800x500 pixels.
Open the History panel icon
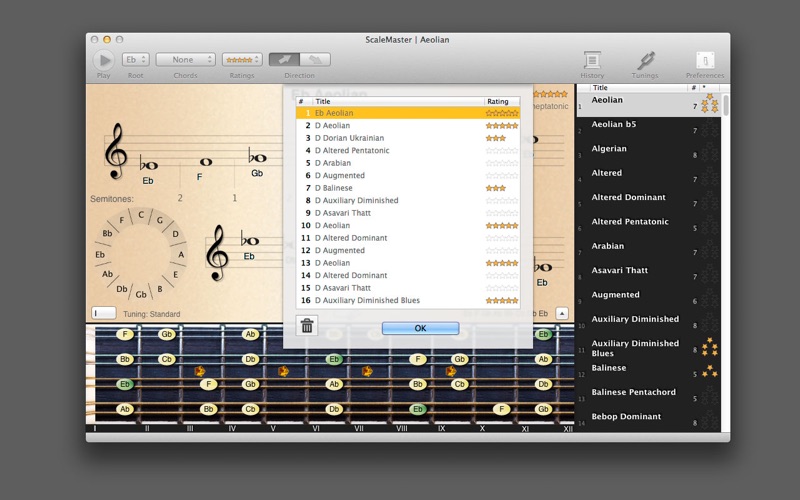click(x=592, y=61)
